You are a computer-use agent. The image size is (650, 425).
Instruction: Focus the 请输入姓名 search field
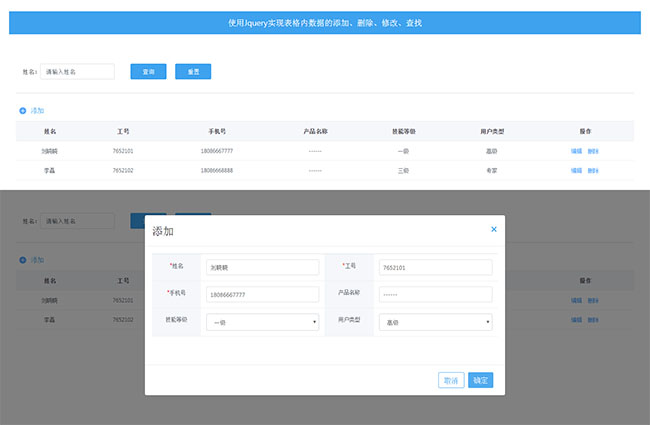pos(77,72)
